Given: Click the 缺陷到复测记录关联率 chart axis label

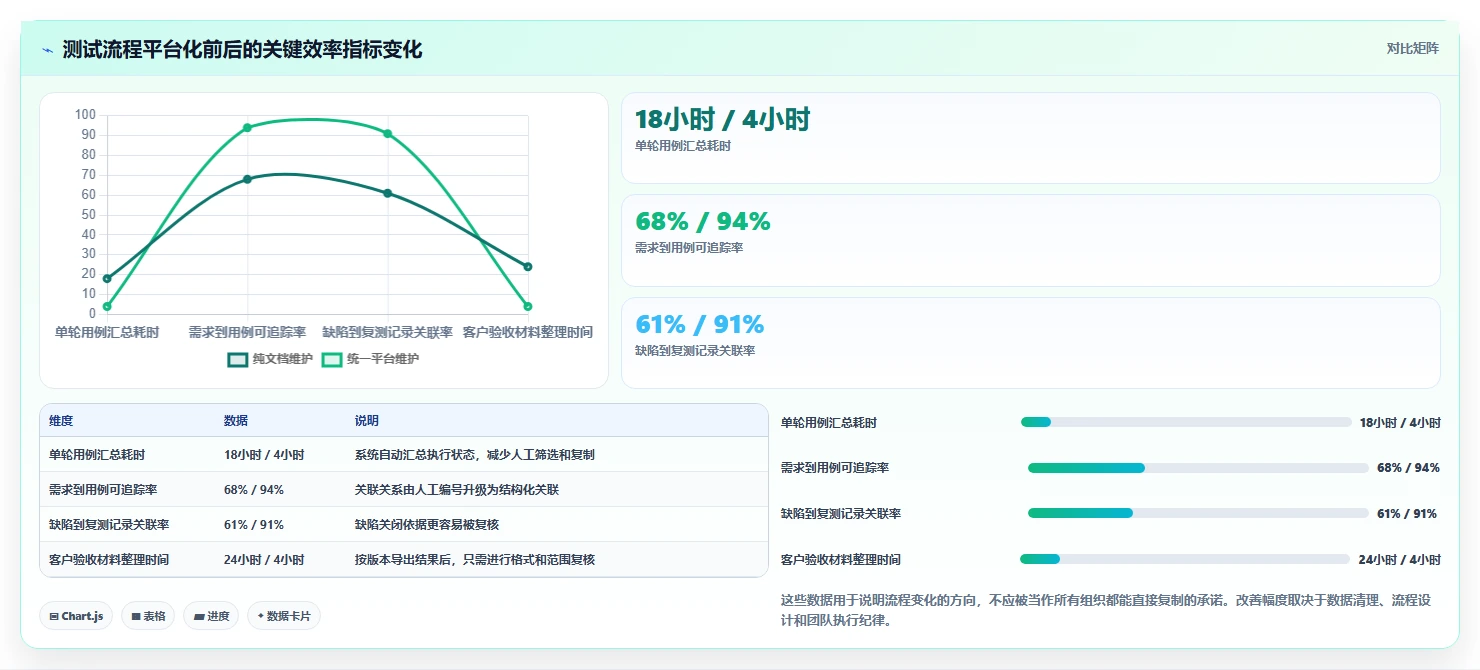Looking at the screenshot, I should (x=387, y=332).
